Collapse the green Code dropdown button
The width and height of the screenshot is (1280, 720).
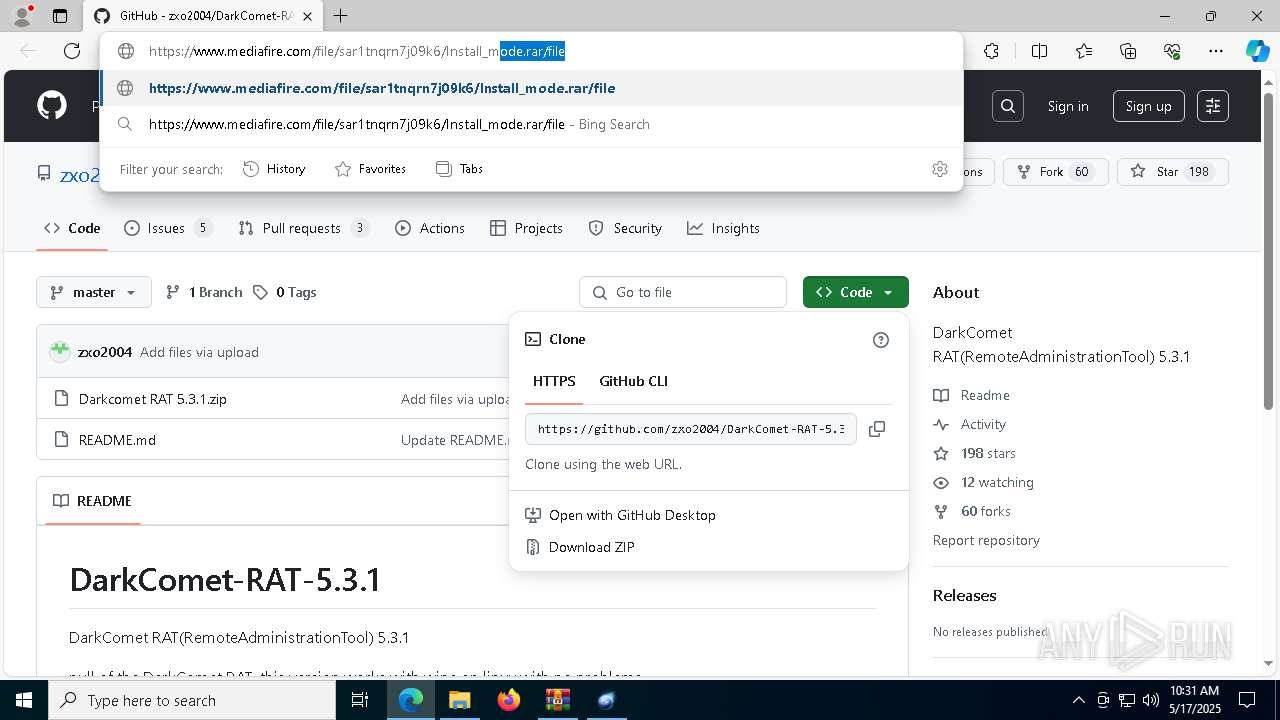tap(855, 292)
